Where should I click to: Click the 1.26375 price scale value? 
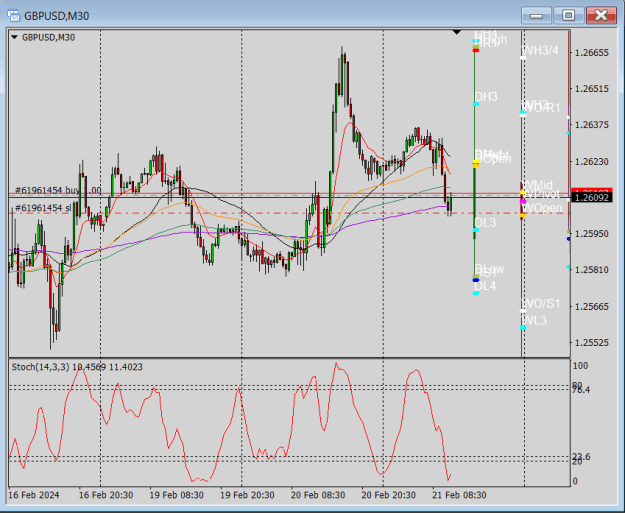[x=592, y=125]
